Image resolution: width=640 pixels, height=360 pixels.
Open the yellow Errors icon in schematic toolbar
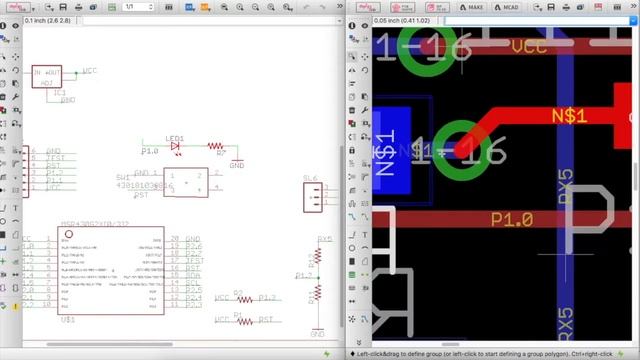(x=16, y=306)
